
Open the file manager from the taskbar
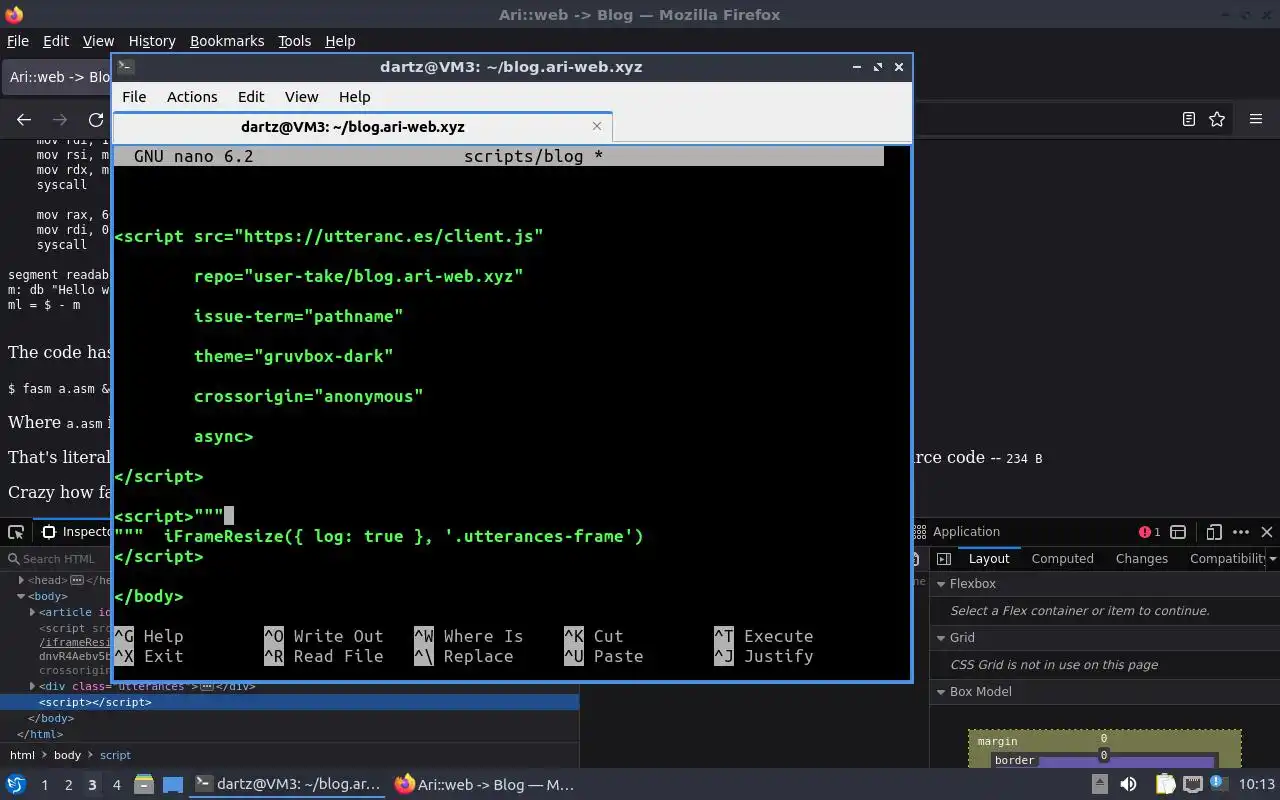(x=143, y=785)
